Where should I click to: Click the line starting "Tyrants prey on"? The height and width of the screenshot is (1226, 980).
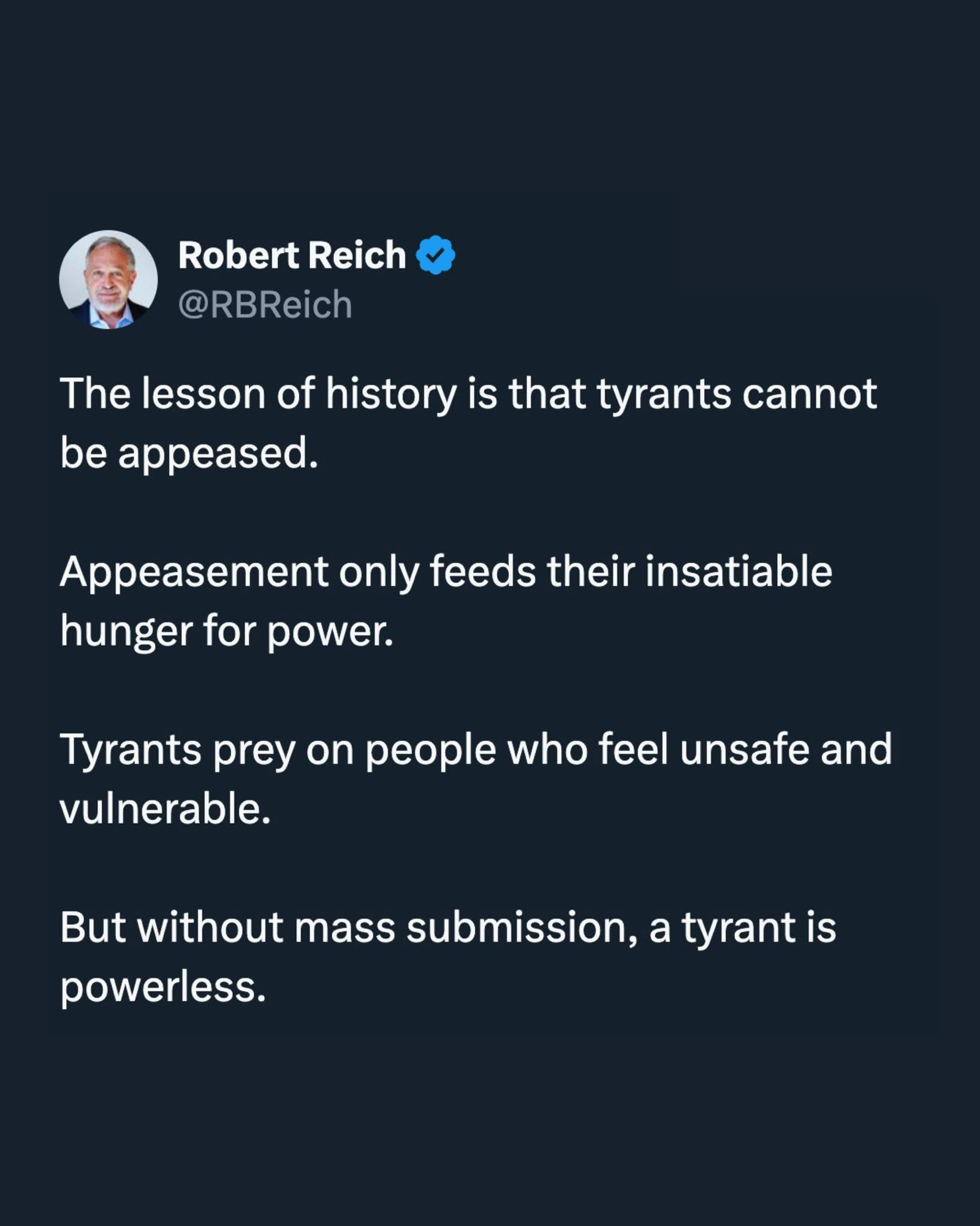click(x=476, y=749)
